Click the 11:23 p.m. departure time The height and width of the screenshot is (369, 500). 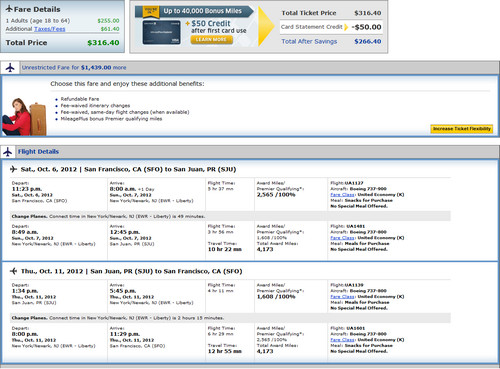pyautogui.click(x=27, y=189)
